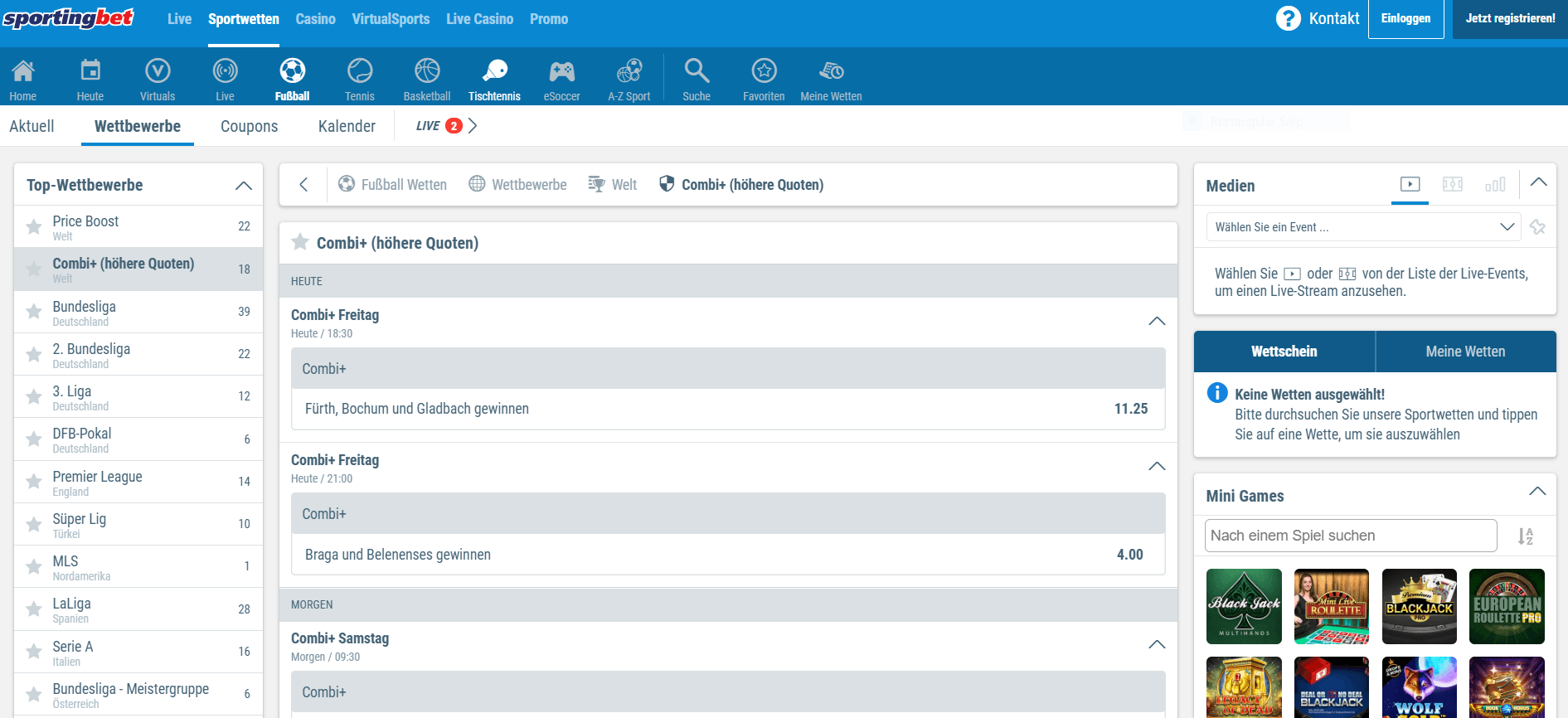This screenshot has width=1568, height=718.
Task: Switch Medien panel to pitch animation view
Action: (1453, 184)
